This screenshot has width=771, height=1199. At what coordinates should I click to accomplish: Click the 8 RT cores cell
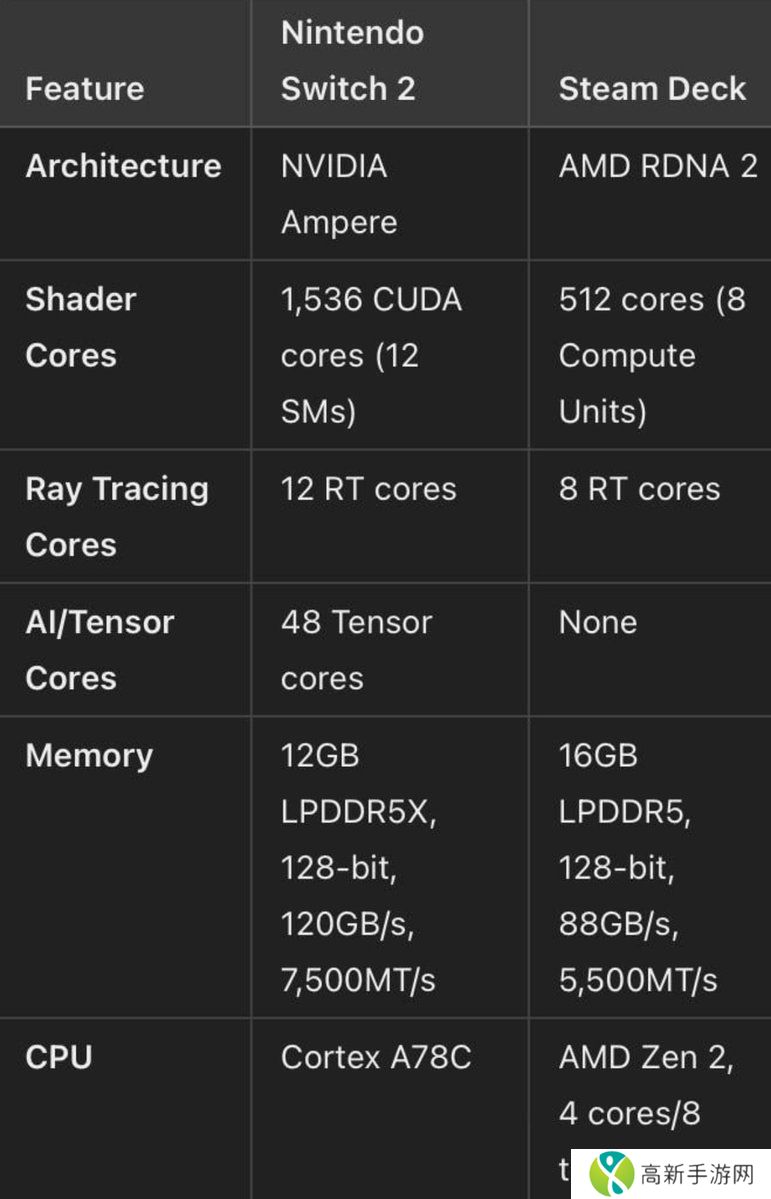639,488
